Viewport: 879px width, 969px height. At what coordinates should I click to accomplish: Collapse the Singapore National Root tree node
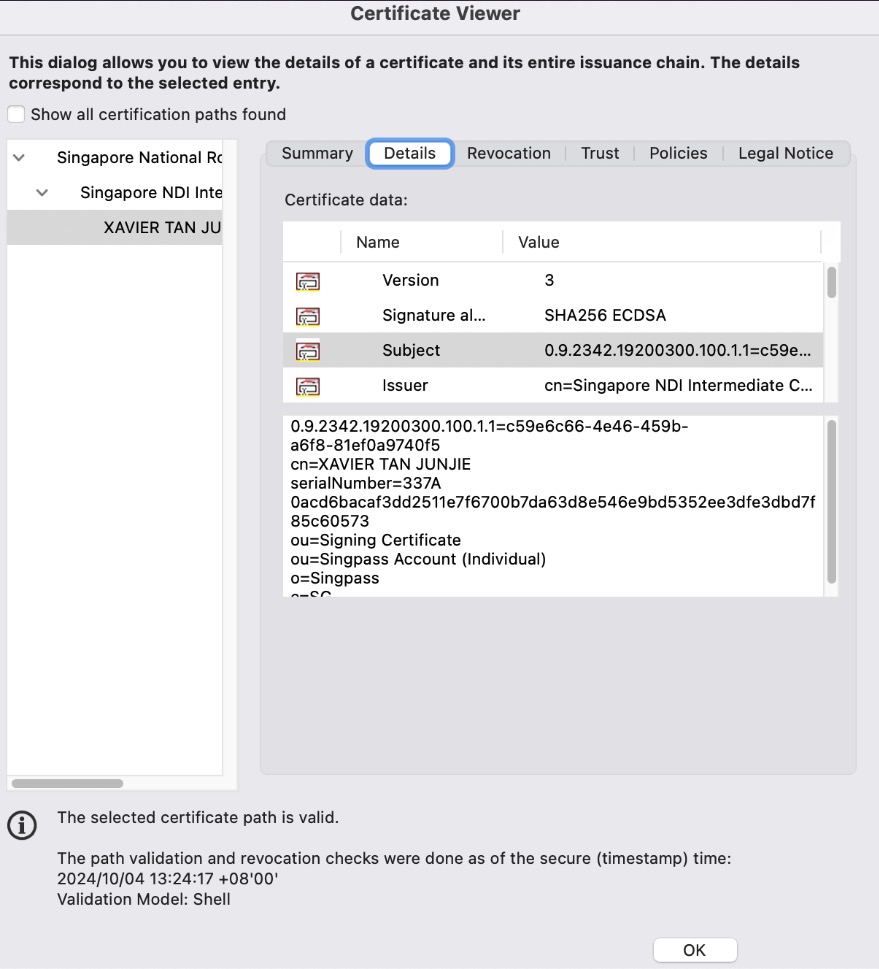(19, 158)
